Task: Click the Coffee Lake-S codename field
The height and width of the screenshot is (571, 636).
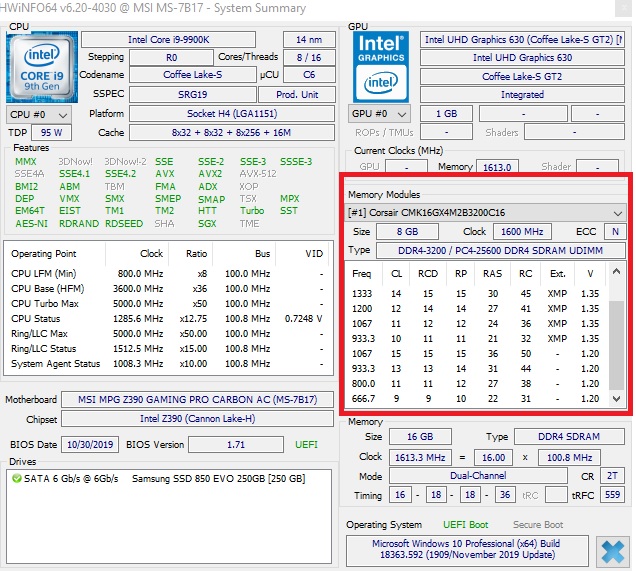Action: pos(193,75)
